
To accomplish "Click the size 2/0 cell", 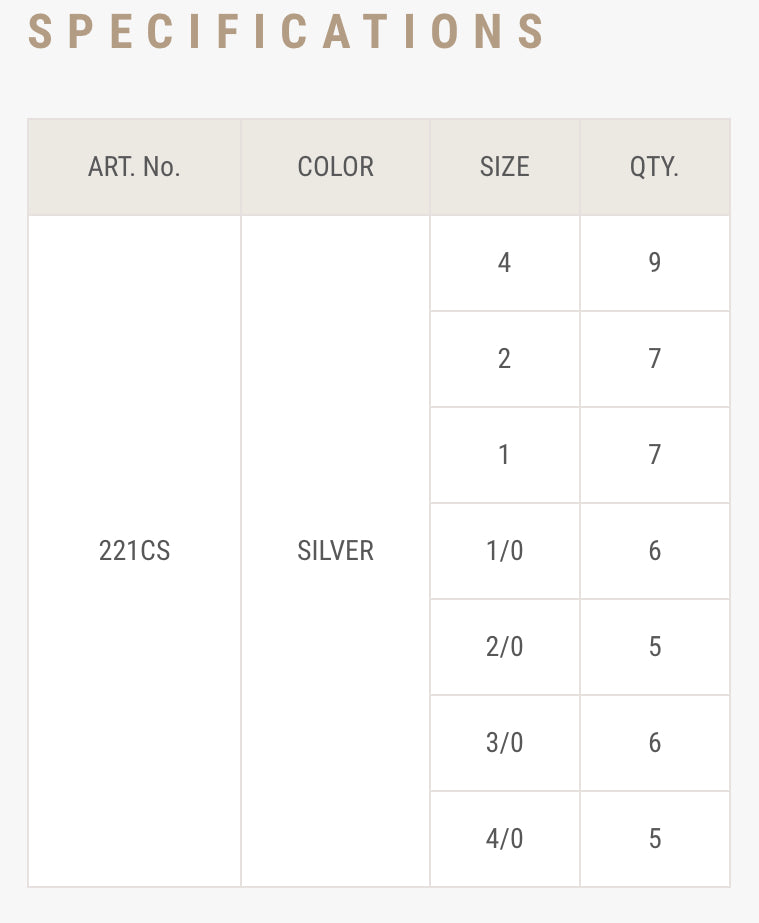I will [504, 647].
